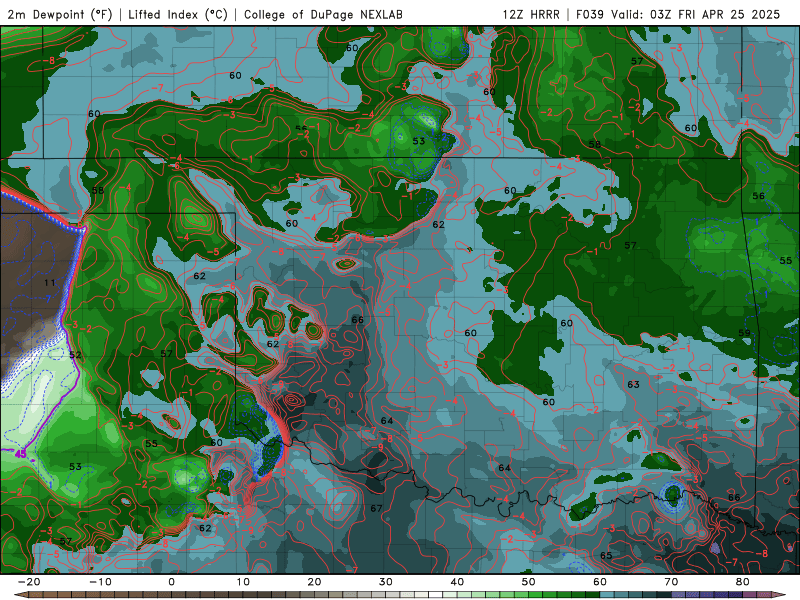Click the "2m Dewpoint (°F)" title text

point(60,15)
